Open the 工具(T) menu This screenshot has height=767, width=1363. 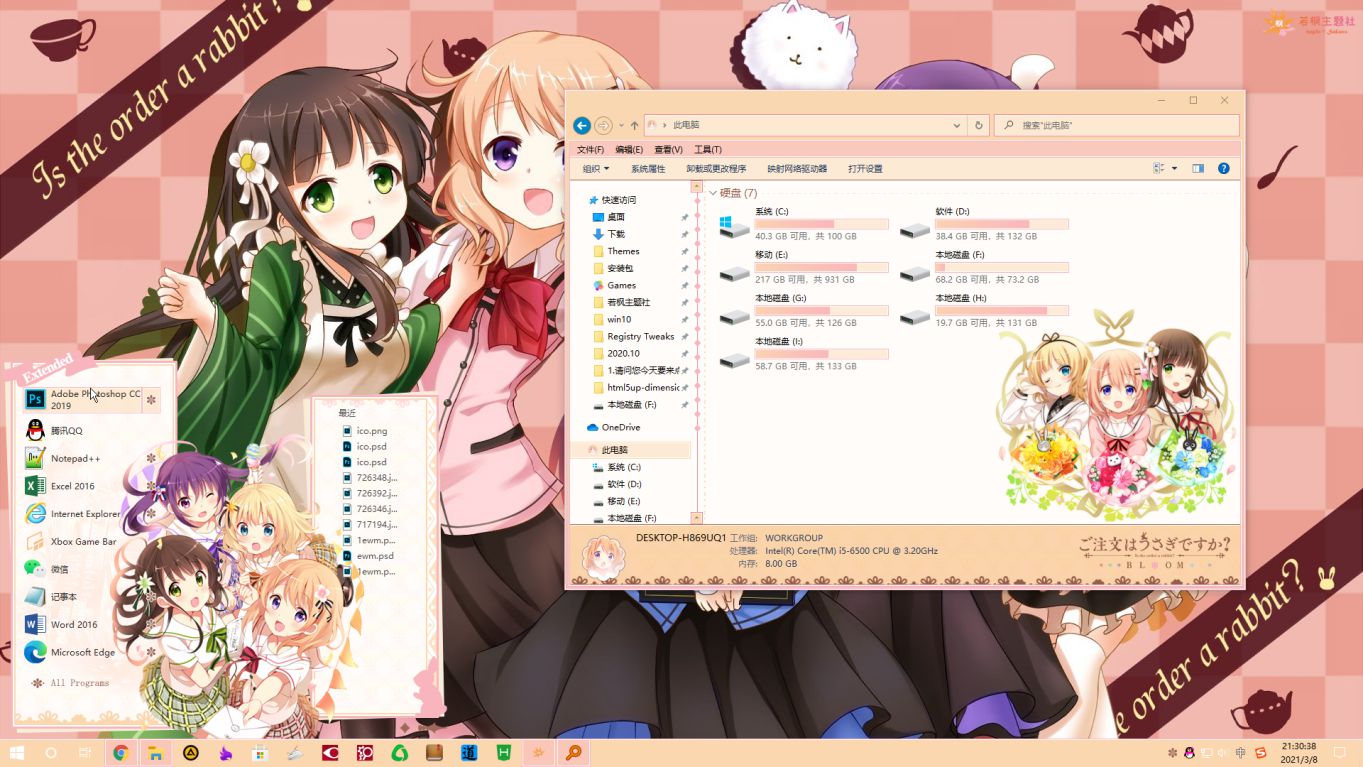click(708, 149)
